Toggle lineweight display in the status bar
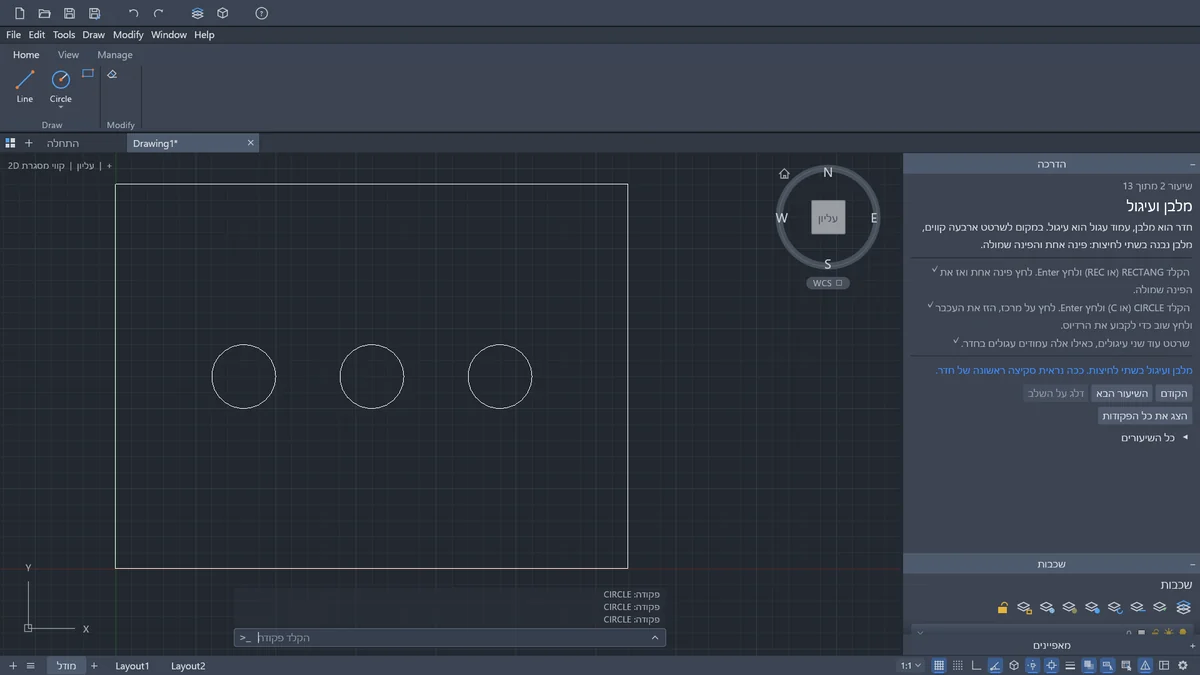The width and height of the screenshot is (1200, 675). coord(1069,666)
